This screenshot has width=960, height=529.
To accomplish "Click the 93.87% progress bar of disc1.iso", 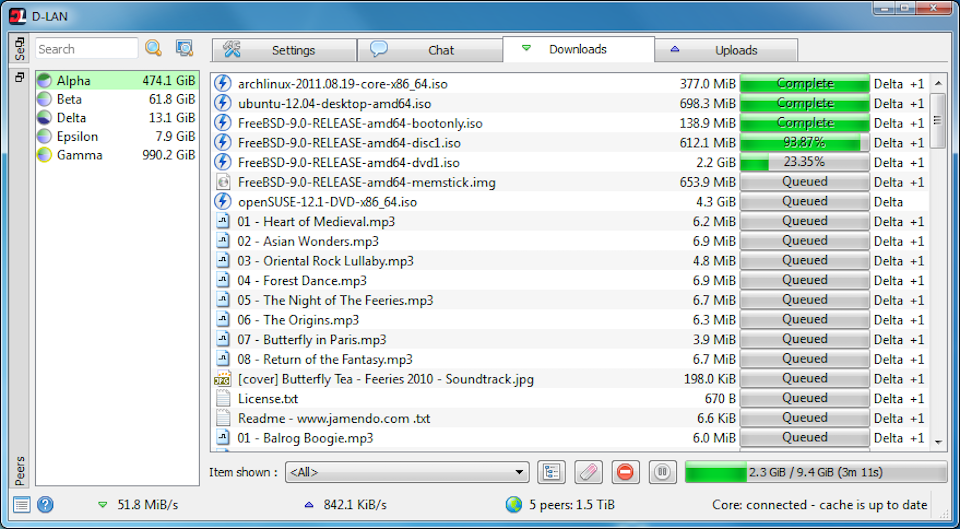I will pyautogui.click(x=804, y=143).
